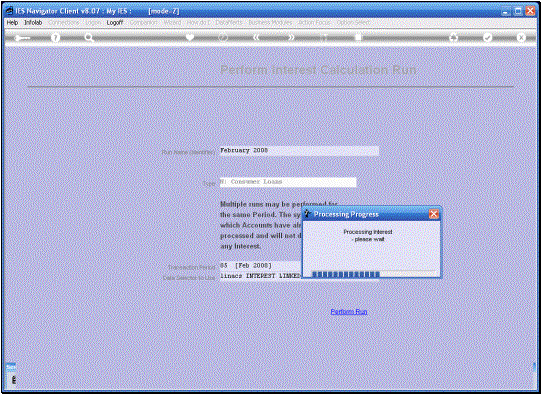The height and width of the screenshot is (394, 541).
Task: Open the Option Select menu
Action: 353,22
